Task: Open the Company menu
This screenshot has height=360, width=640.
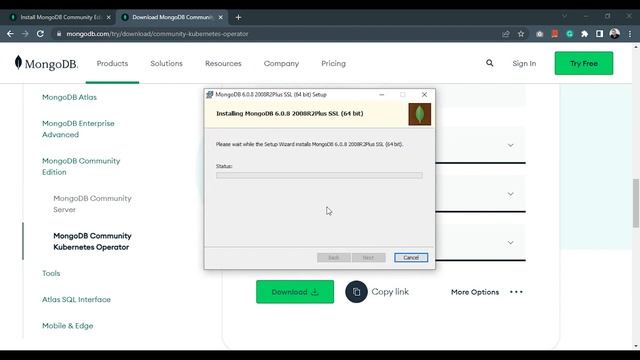Action: point(281,63)
